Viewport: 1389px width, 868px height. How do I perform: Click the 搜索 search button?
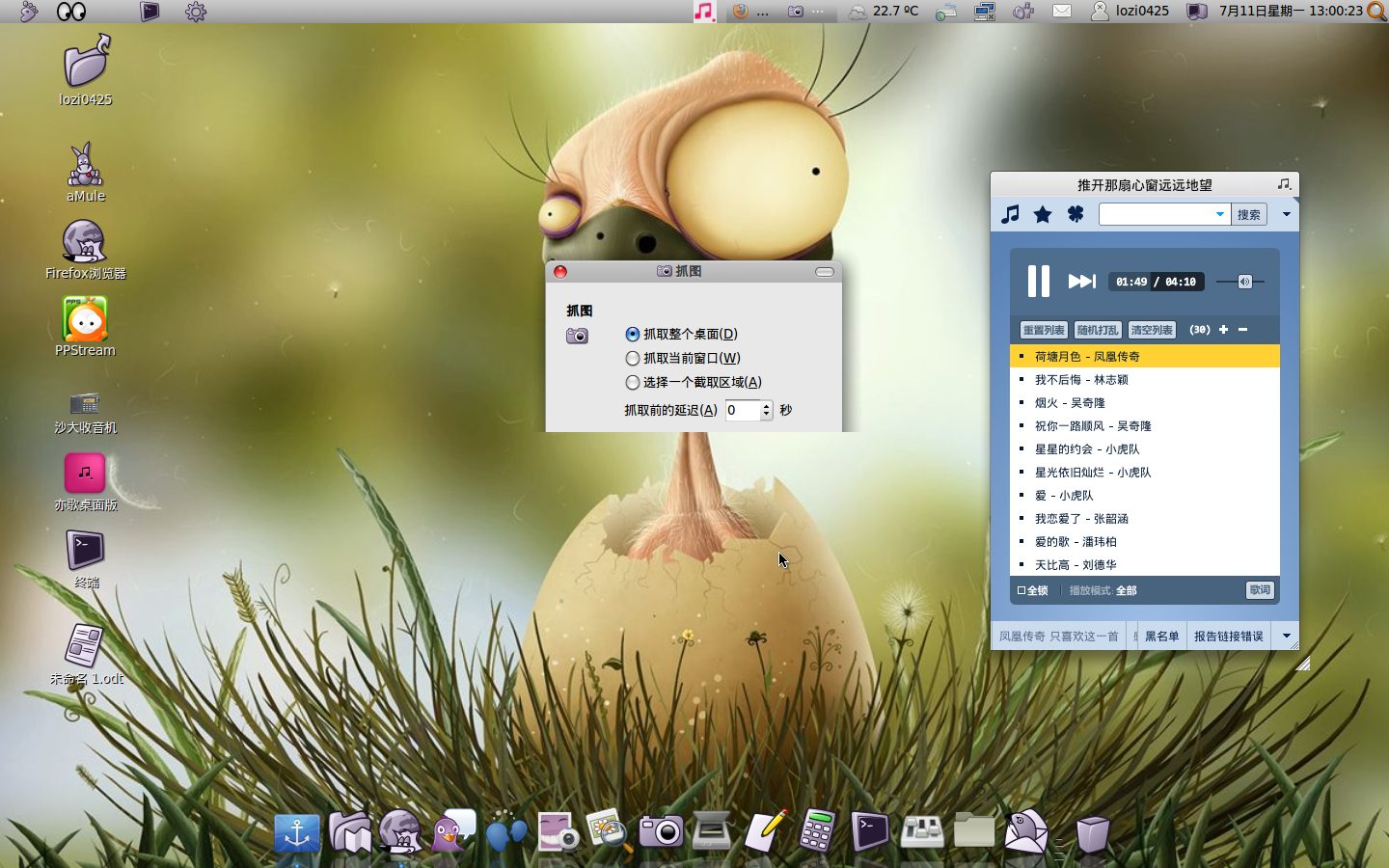(1249, 214)
